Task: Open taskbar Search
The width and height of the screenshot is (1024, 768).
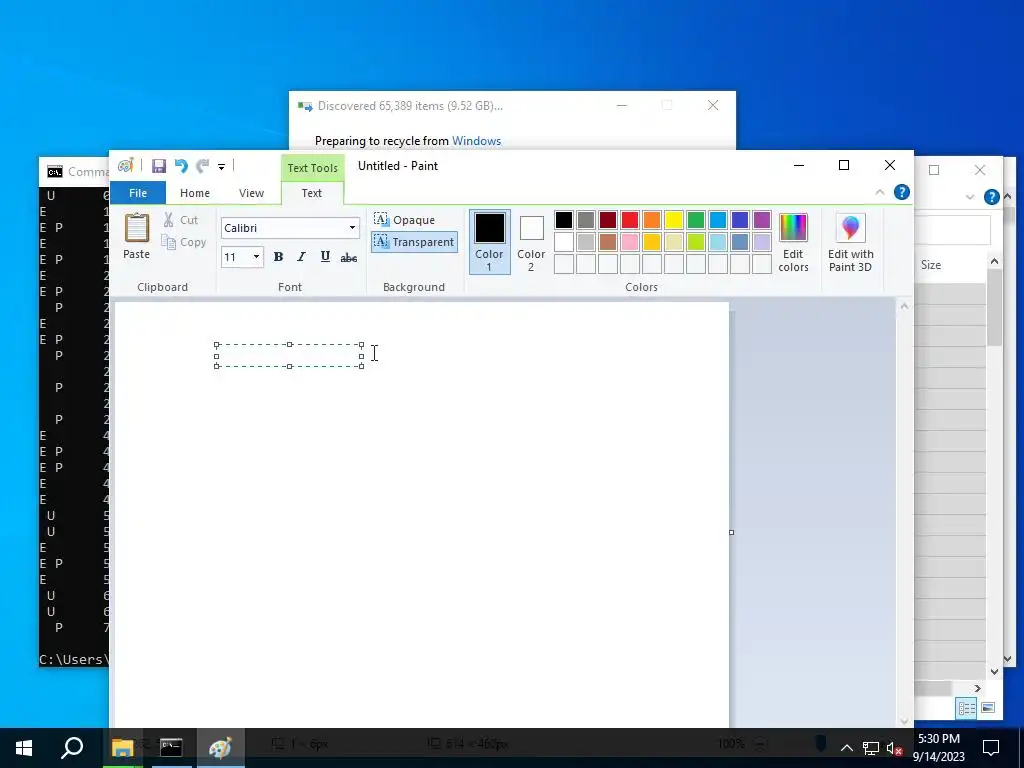Action: click(x=72, y=748)
